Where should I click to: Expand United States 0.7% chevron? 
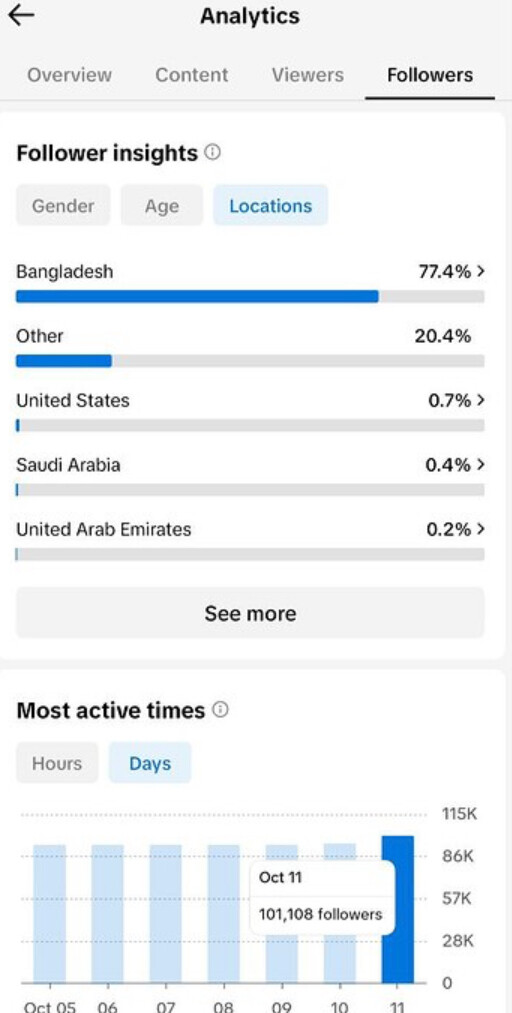(480, 401)
